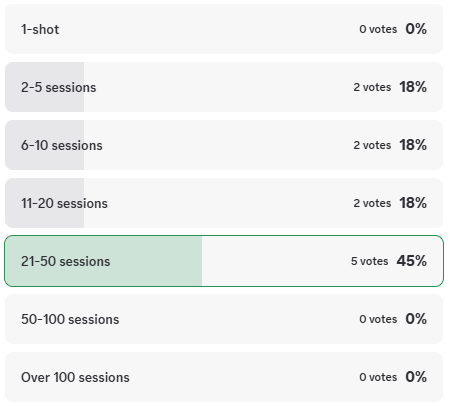Click the 0% figure on 1-shot row

(x=416, y=29)
